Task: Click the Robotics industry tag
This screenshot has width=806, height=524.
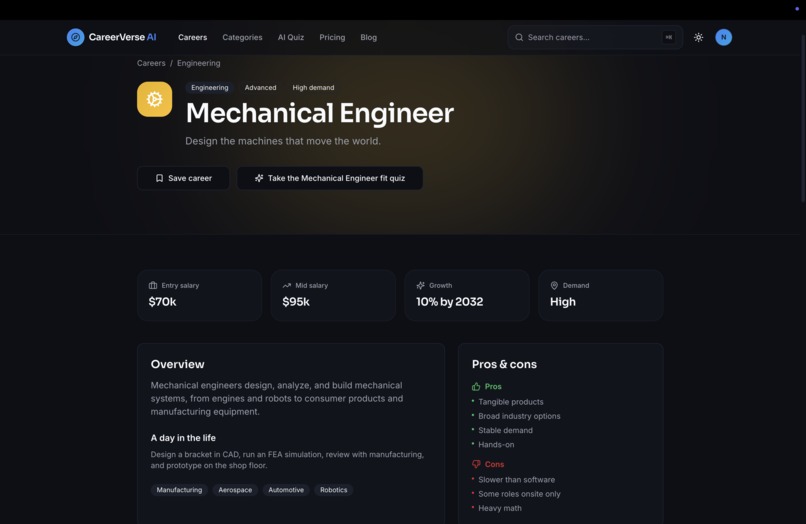Action: point(334,490)
